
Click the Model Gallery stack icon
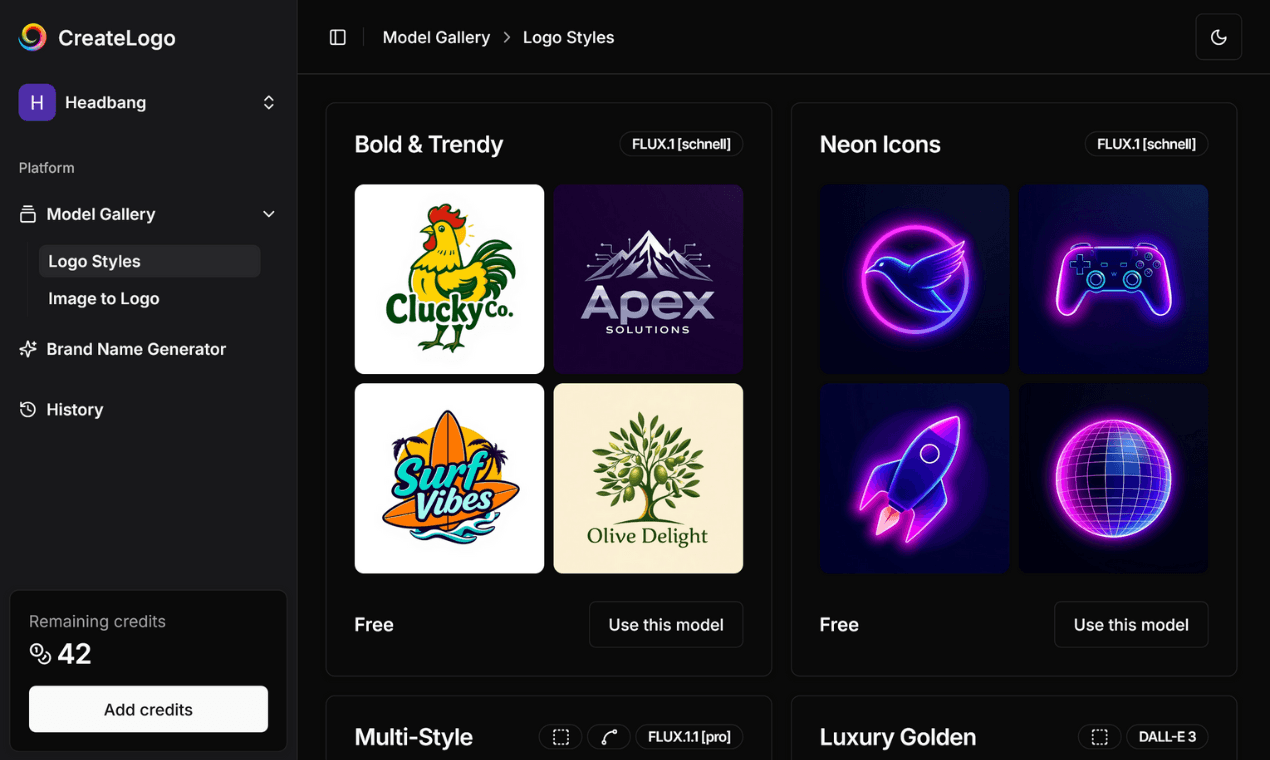pyautogui.click(x=28, y=214)
